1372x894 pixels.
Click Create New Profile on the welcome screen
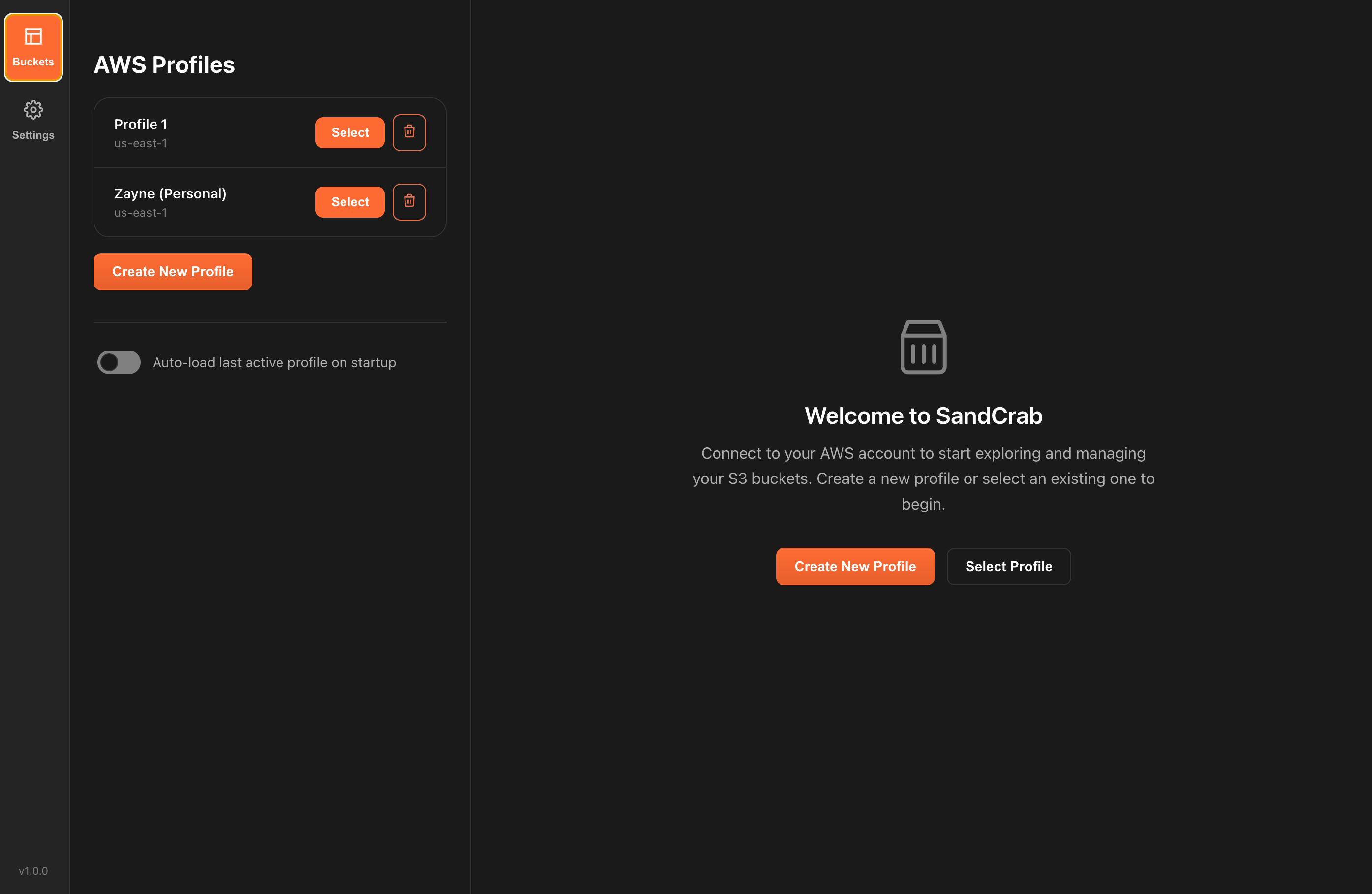[x=855, y=567]
